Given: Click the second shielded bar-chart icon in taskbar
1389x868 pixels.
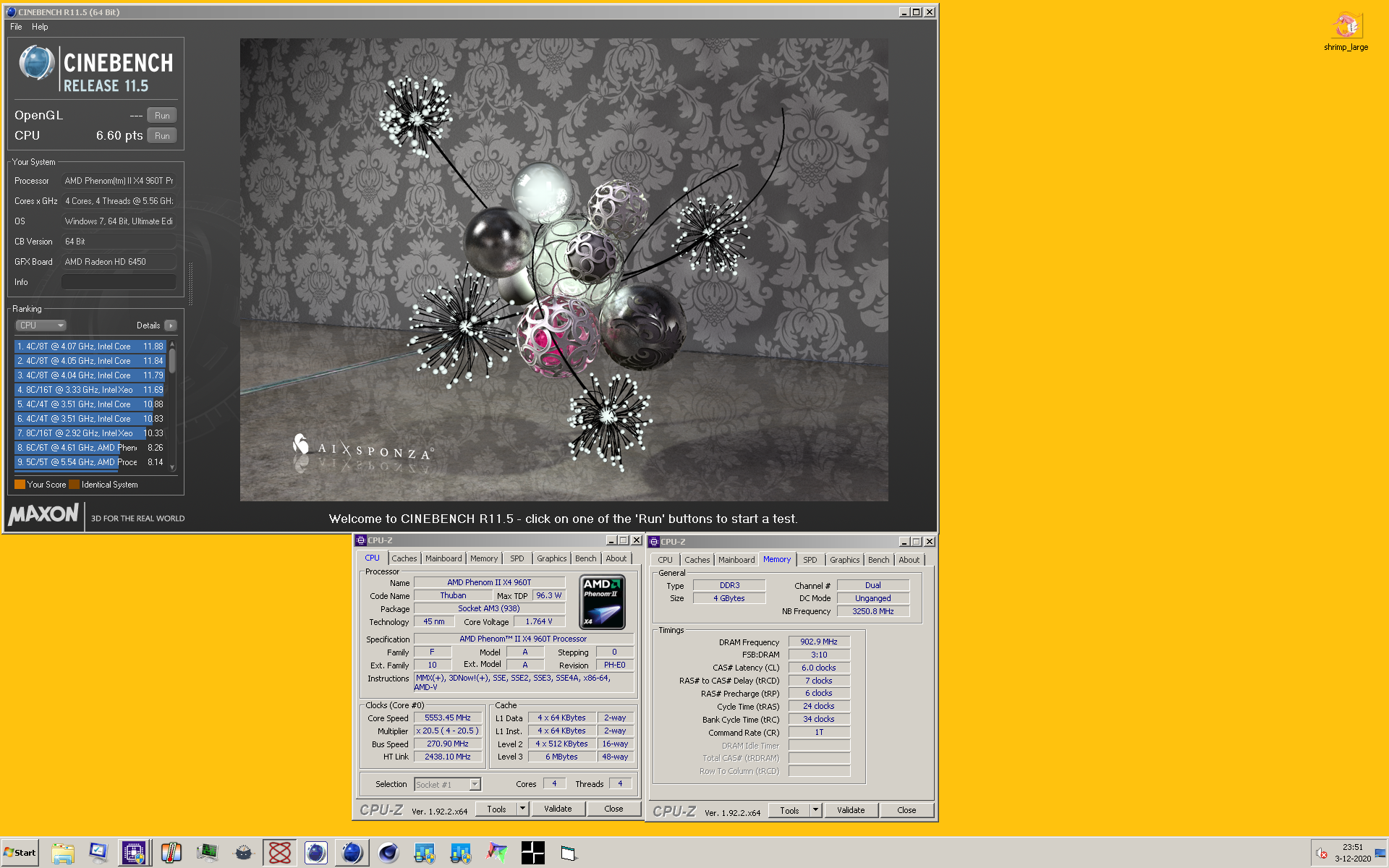Looking at the screenshot, I should 460,853.
